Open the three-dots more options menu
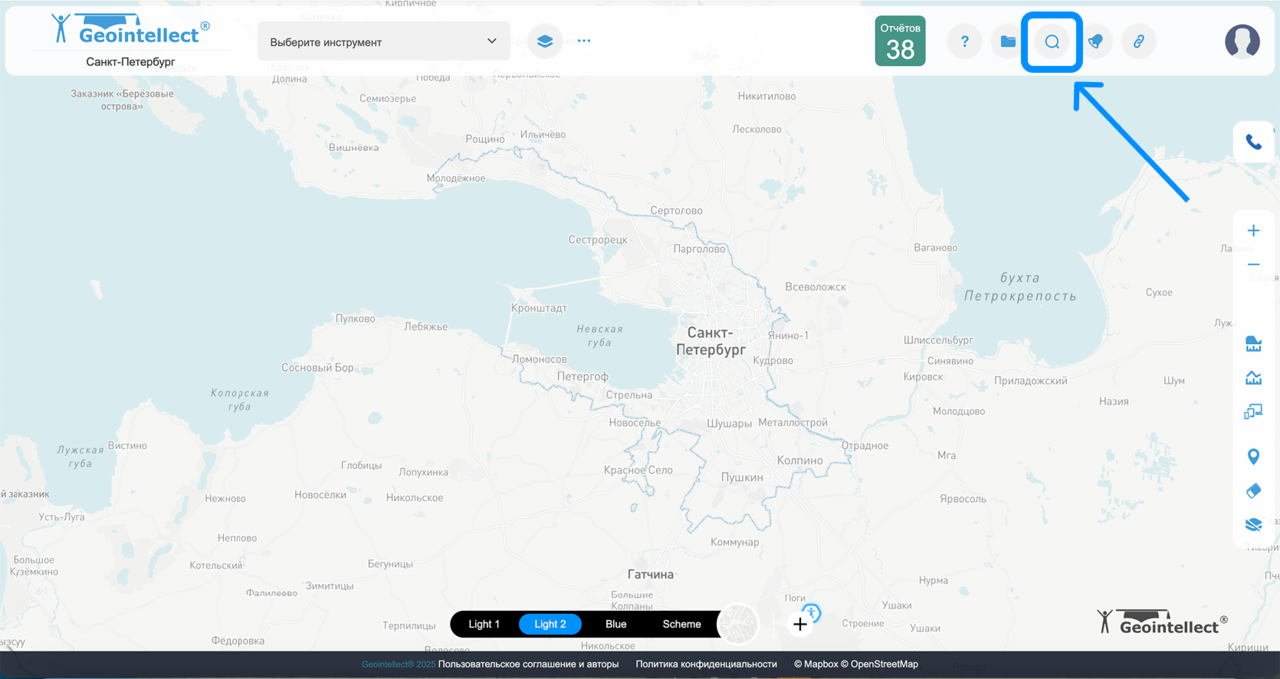Screen dimensions: 1280x679 point(584,42)
